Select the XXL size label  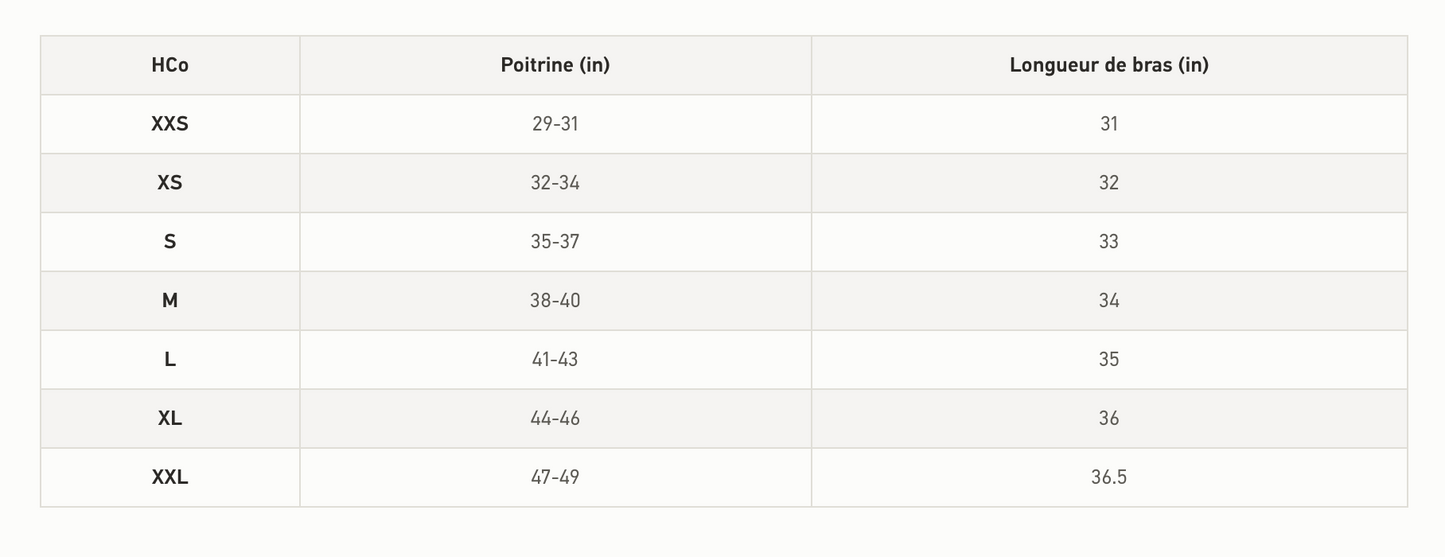170,477
